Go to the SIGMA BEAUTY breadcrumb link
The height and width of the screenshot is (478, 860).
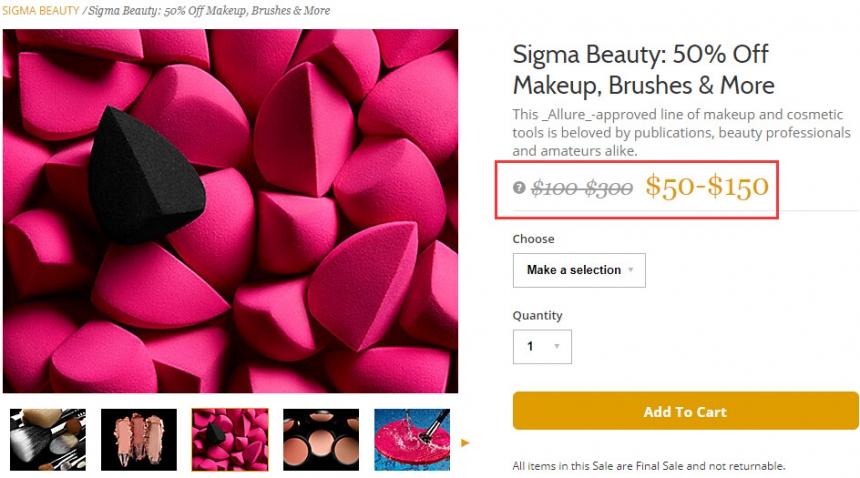[40, 11]
